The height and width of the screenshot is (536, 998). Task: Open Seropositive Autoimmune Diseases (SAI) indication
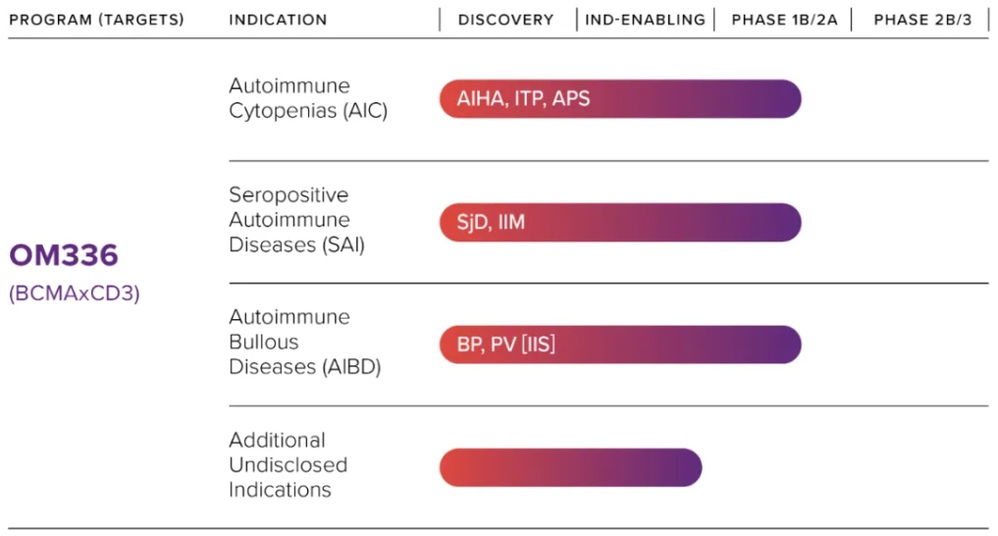pyautogui.click(x=297, y=220)
